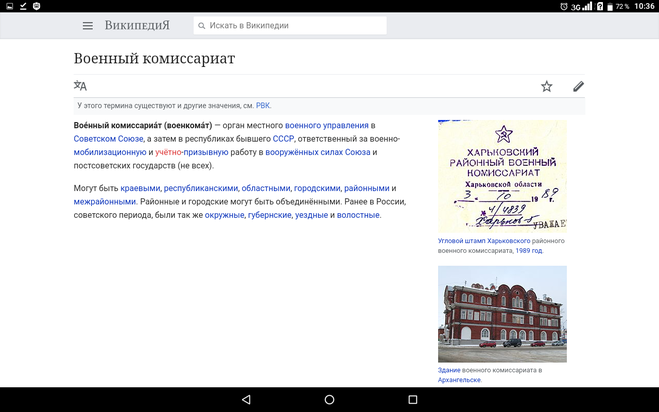Viewport: 659px width, 412px height.
Task: Open the окружные link
Action: point(224,215)
